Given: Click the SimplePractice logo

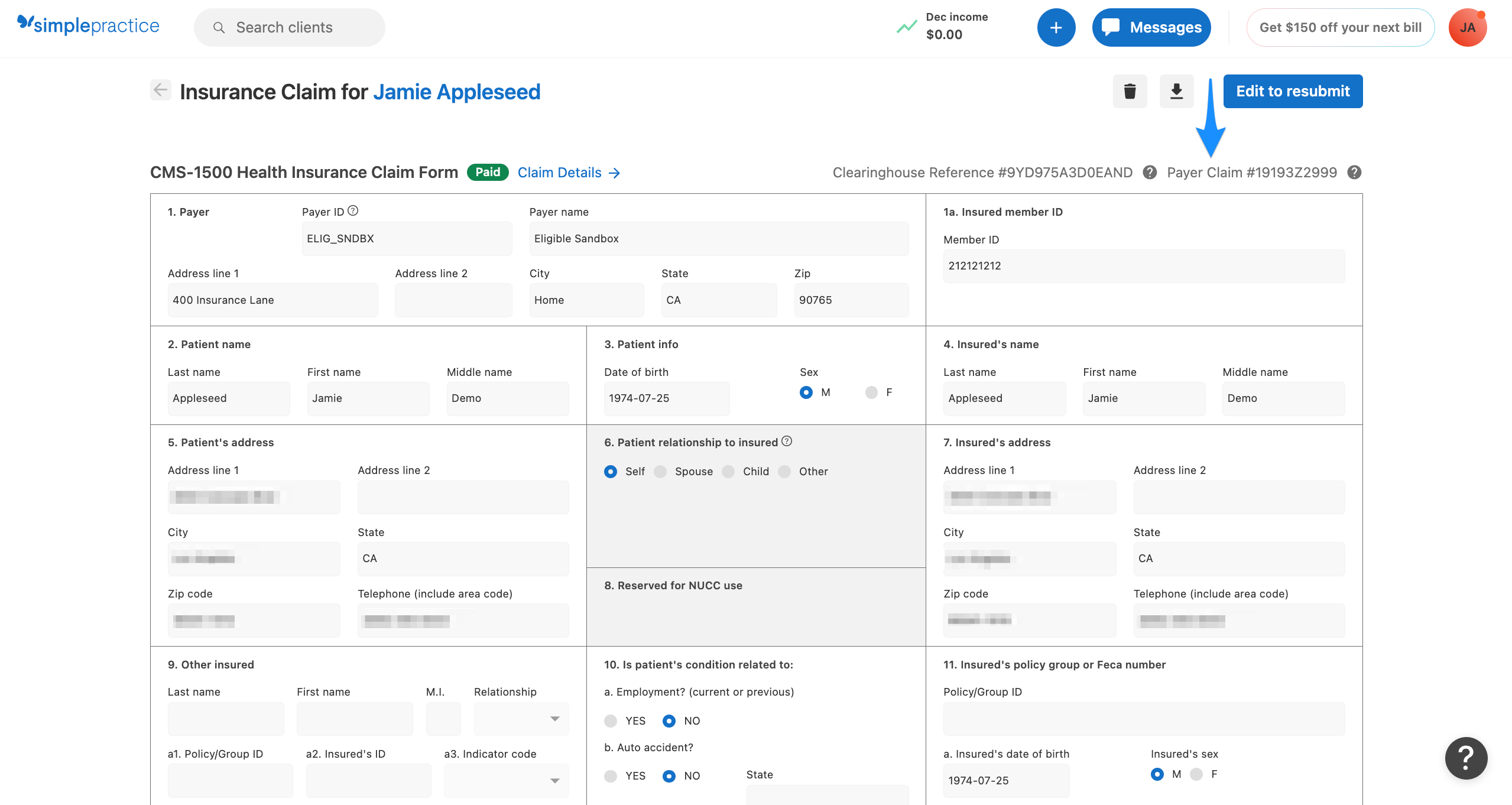Looking at the screenshot, I should click(x=87, y=25).
